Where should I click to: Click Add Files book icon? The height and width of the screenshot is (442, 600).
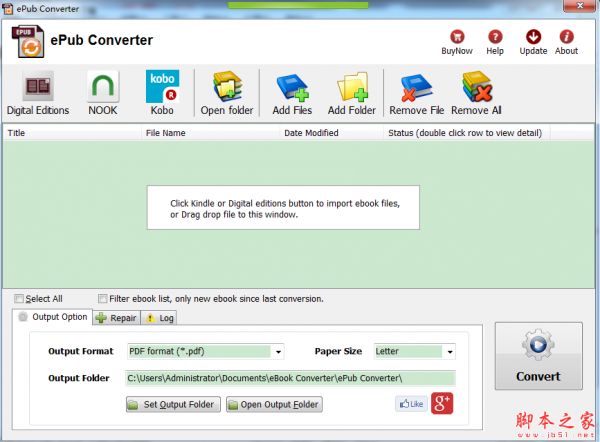point(293,87)
